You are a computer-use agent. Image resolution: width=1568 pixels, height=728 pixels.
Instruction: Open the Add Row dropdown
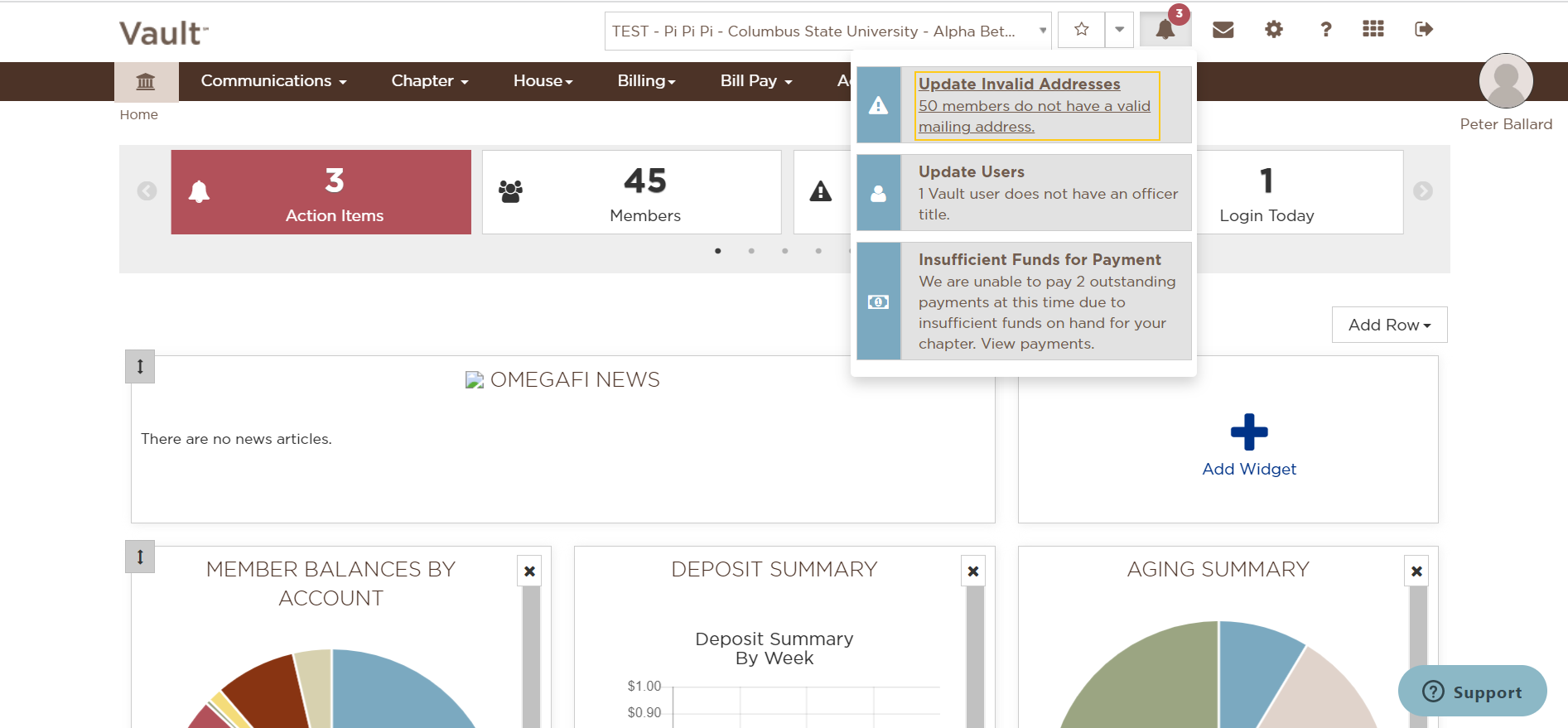[1389, 325]
